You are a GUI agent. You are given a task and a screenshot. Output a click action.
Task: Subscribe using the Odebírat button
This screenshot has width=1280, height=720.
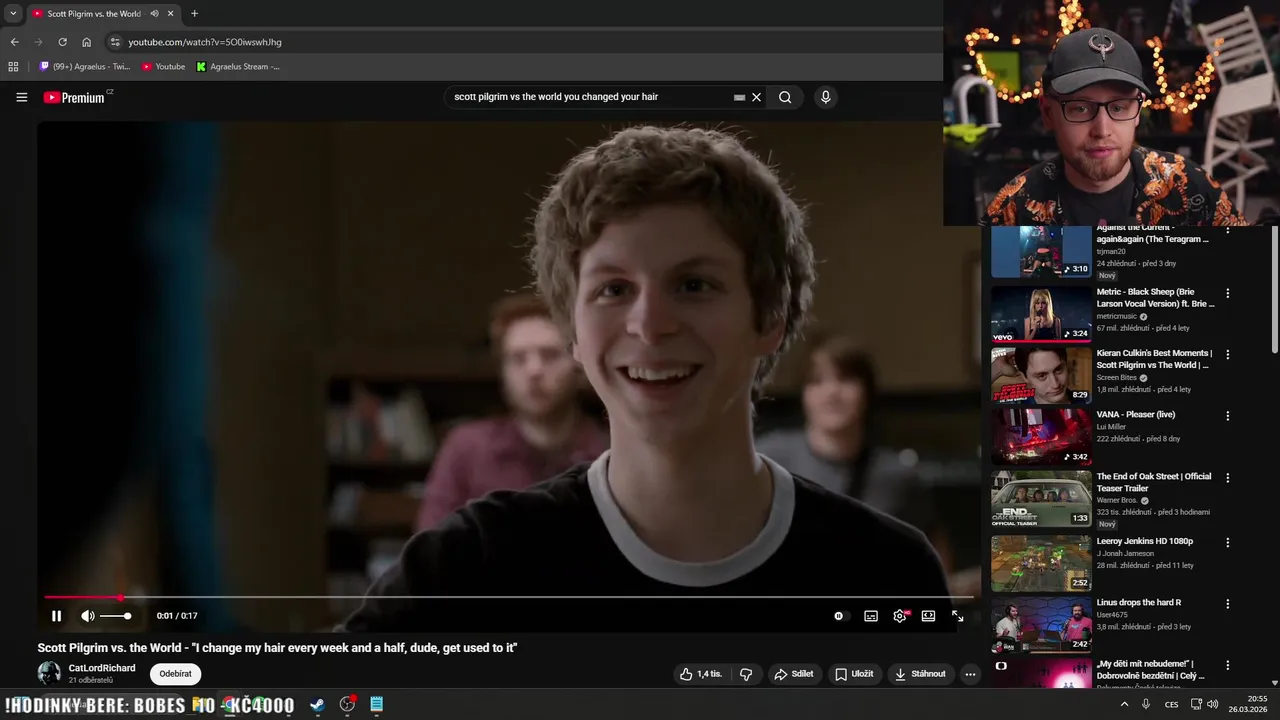coord(175,674)
